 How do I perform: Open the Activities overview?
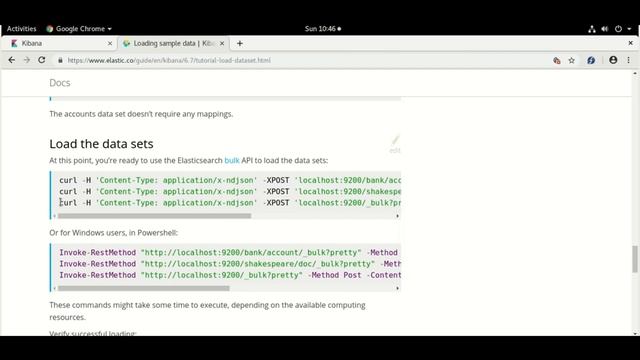tap(22, 29)
